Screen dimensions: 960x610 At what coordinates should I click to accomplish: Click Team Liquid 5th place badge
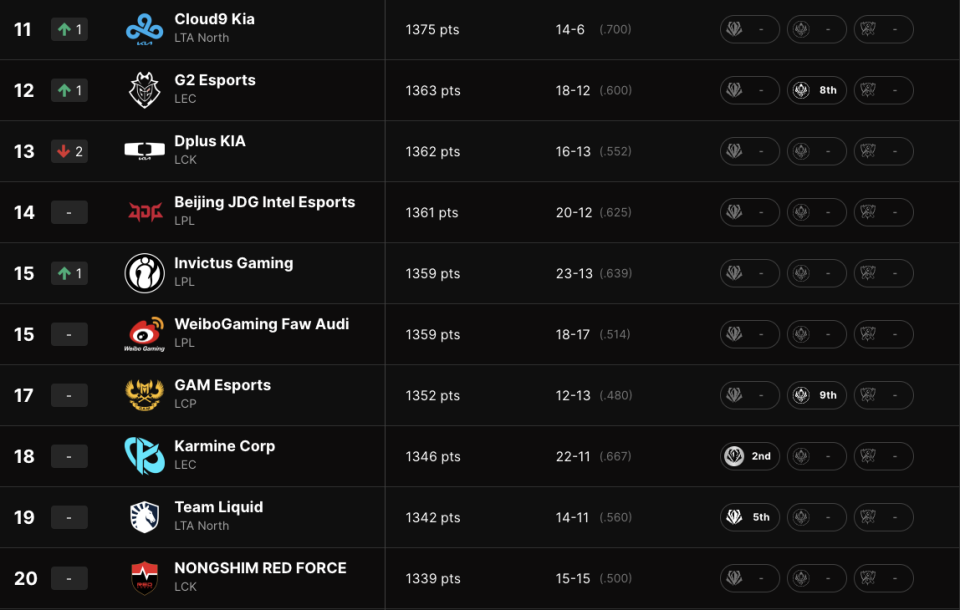pyautogui.click(x=749, y=517)
